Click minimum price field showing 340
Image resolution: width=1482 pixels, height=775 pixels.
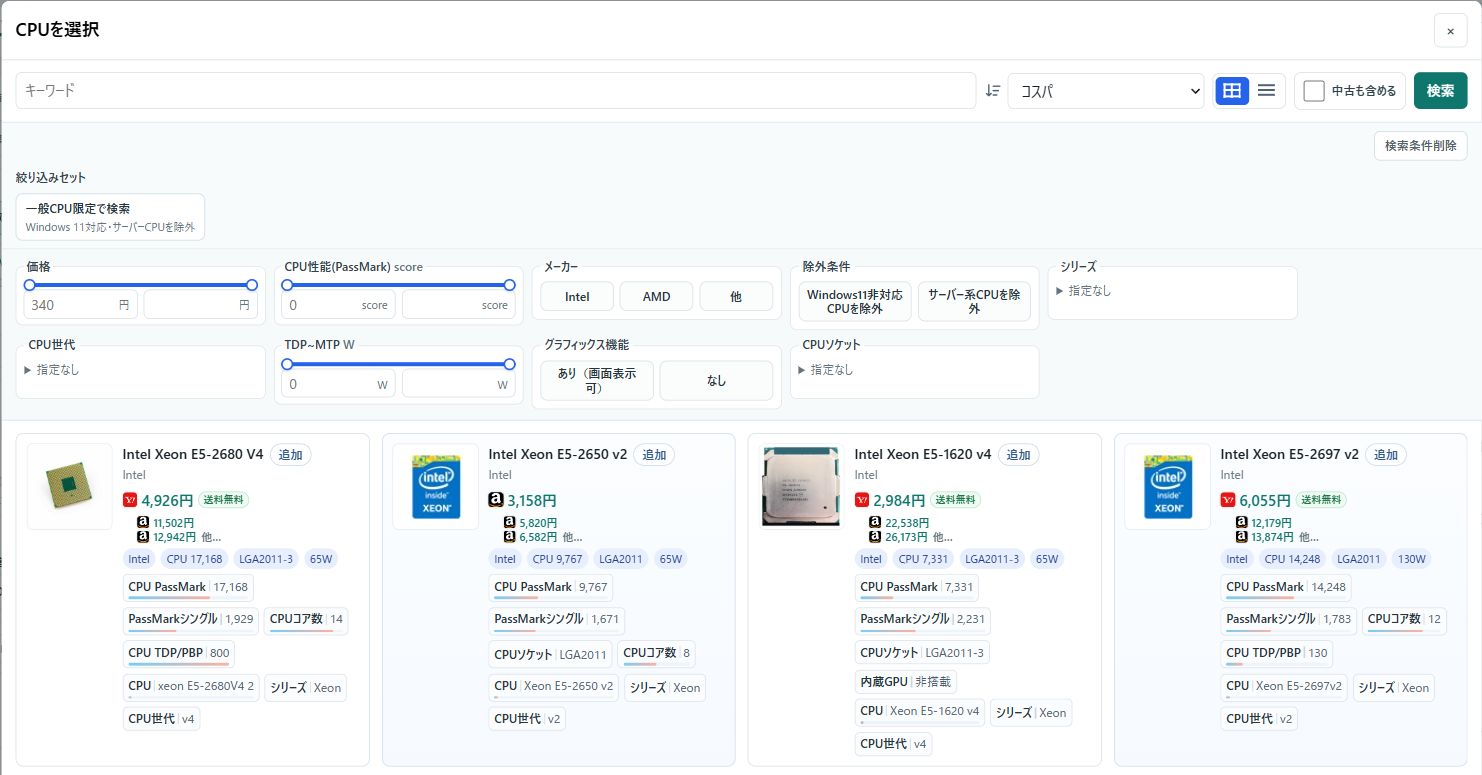[80, 305]
